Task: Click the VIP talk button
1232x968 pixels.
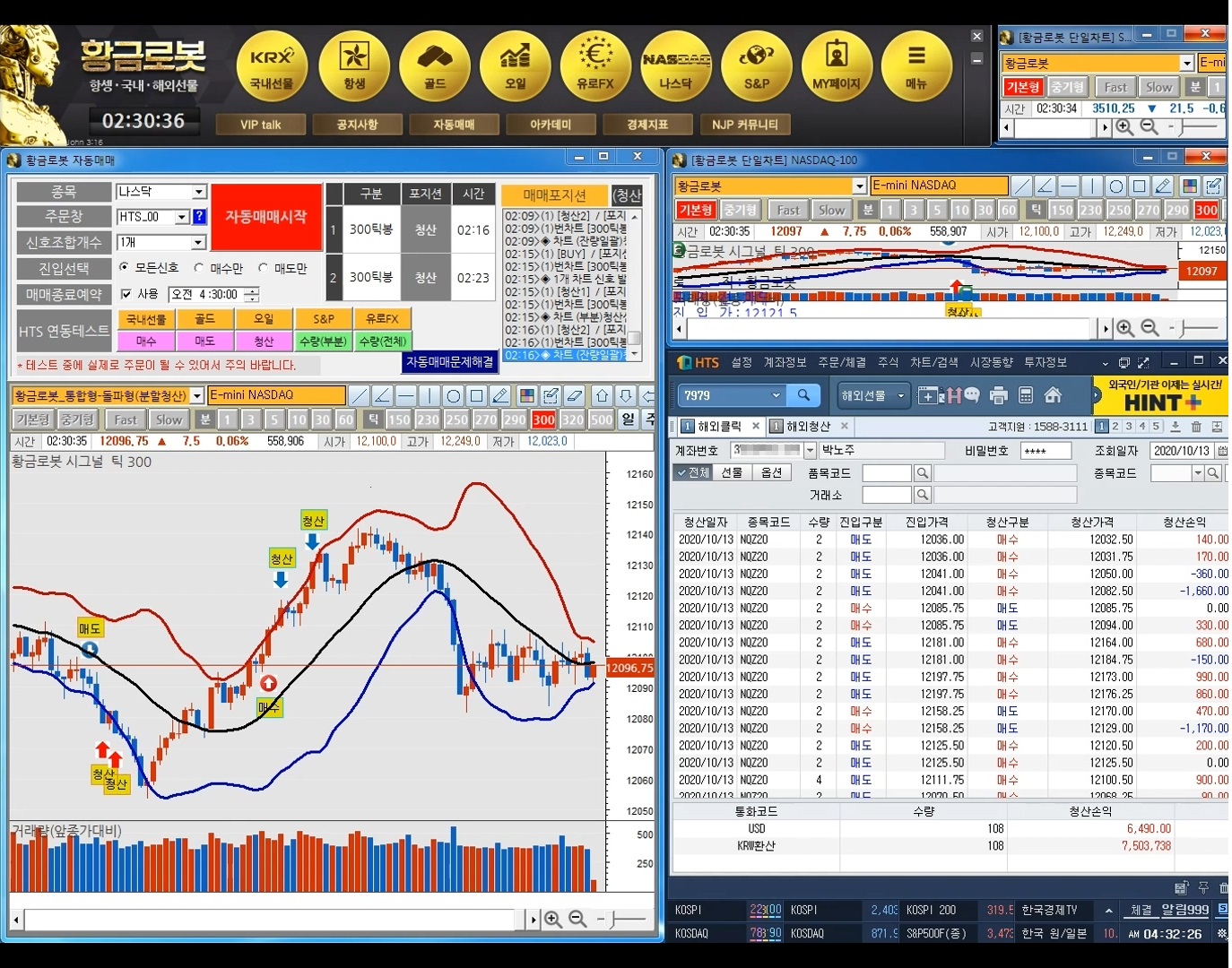Action: pyautogui.click(x=261, y=125)
